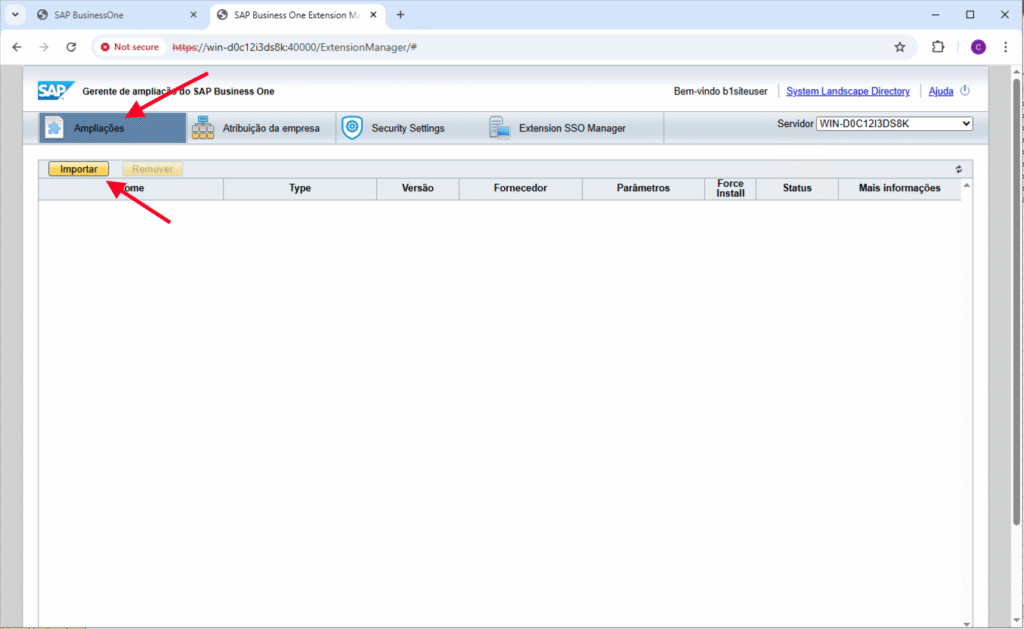Click the Status column header
1024x629 pixels.
click(797, 188)
